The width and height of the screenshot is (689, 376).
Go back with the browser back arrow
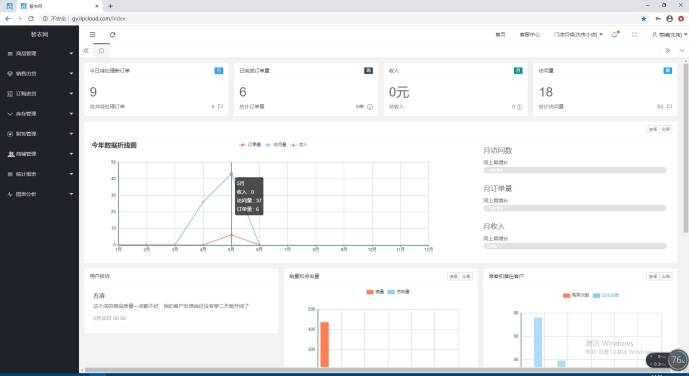[7, 18]
